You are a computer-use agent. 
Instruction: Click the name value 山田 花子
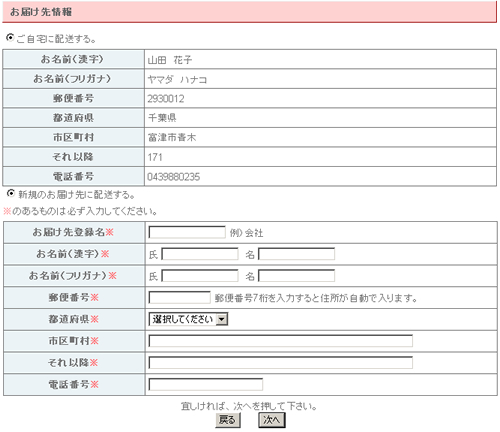(x=170, y=60)
